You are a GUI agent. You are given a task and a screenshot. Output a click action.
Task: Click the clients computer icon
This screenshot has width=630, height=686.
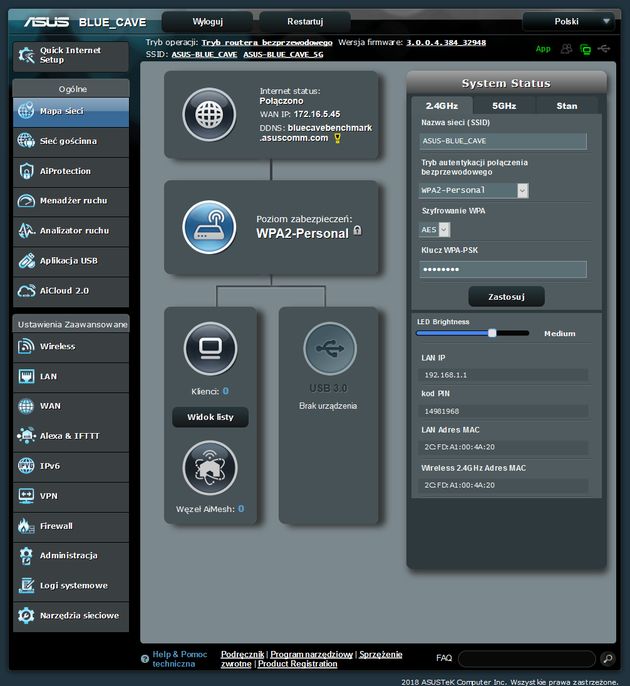(x=210, y=349)
